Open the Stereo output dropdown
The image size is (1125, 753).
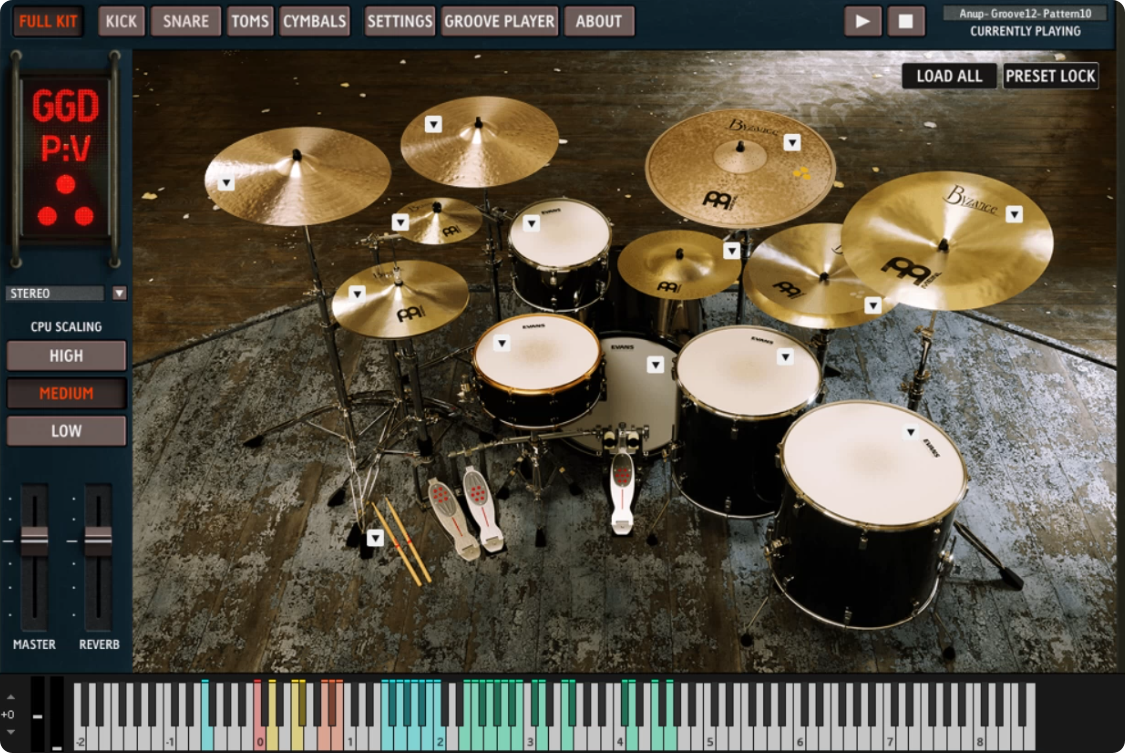coord(119,293)
